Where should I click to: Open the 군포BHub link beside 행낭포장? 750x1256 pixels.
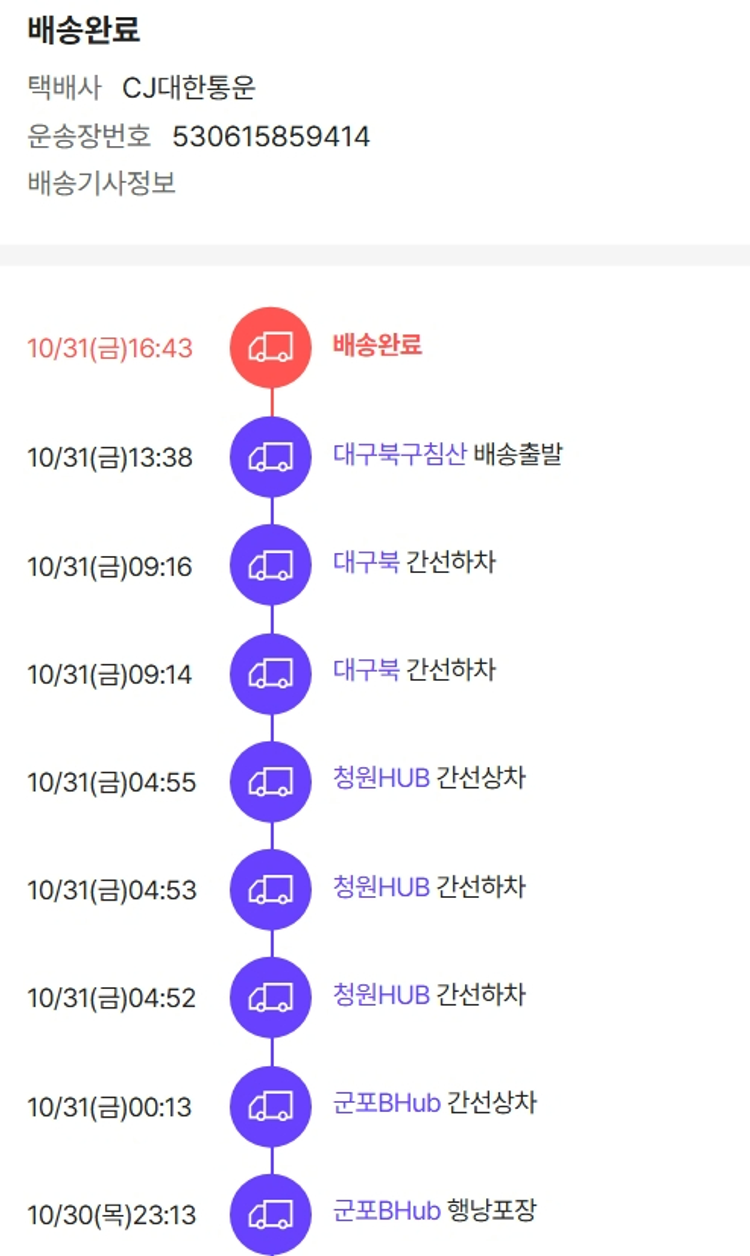click(x=386, y=1212)
